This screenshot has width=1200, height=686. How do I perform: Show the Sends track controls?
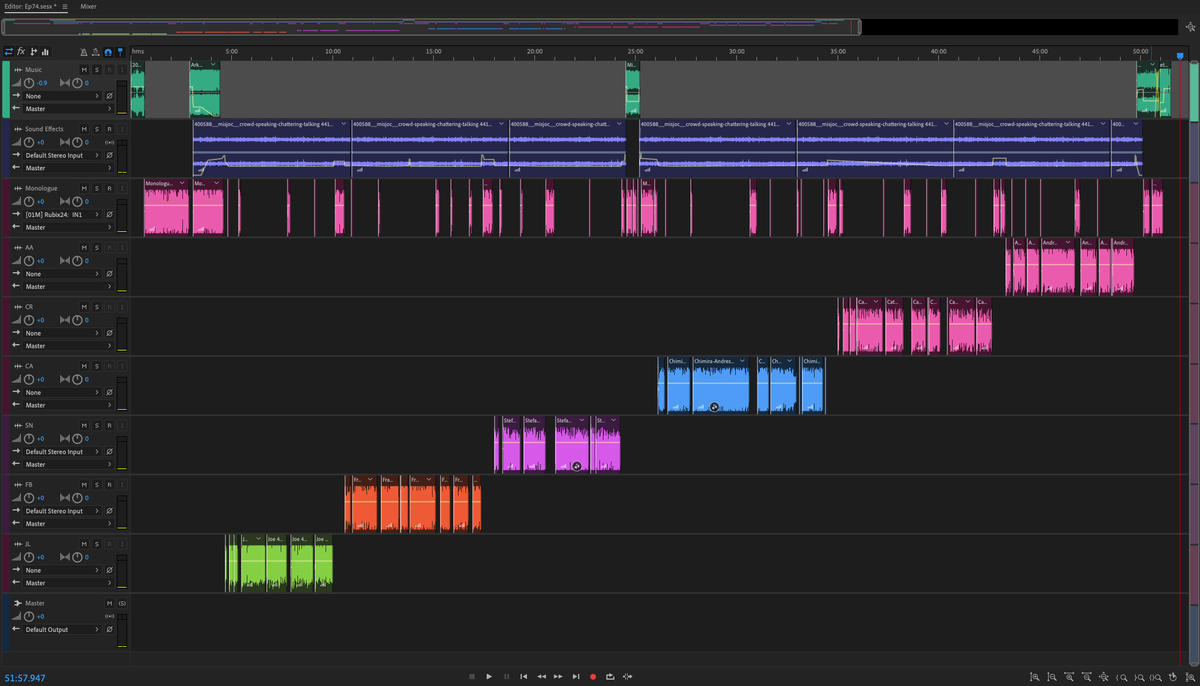coord(33,51)
